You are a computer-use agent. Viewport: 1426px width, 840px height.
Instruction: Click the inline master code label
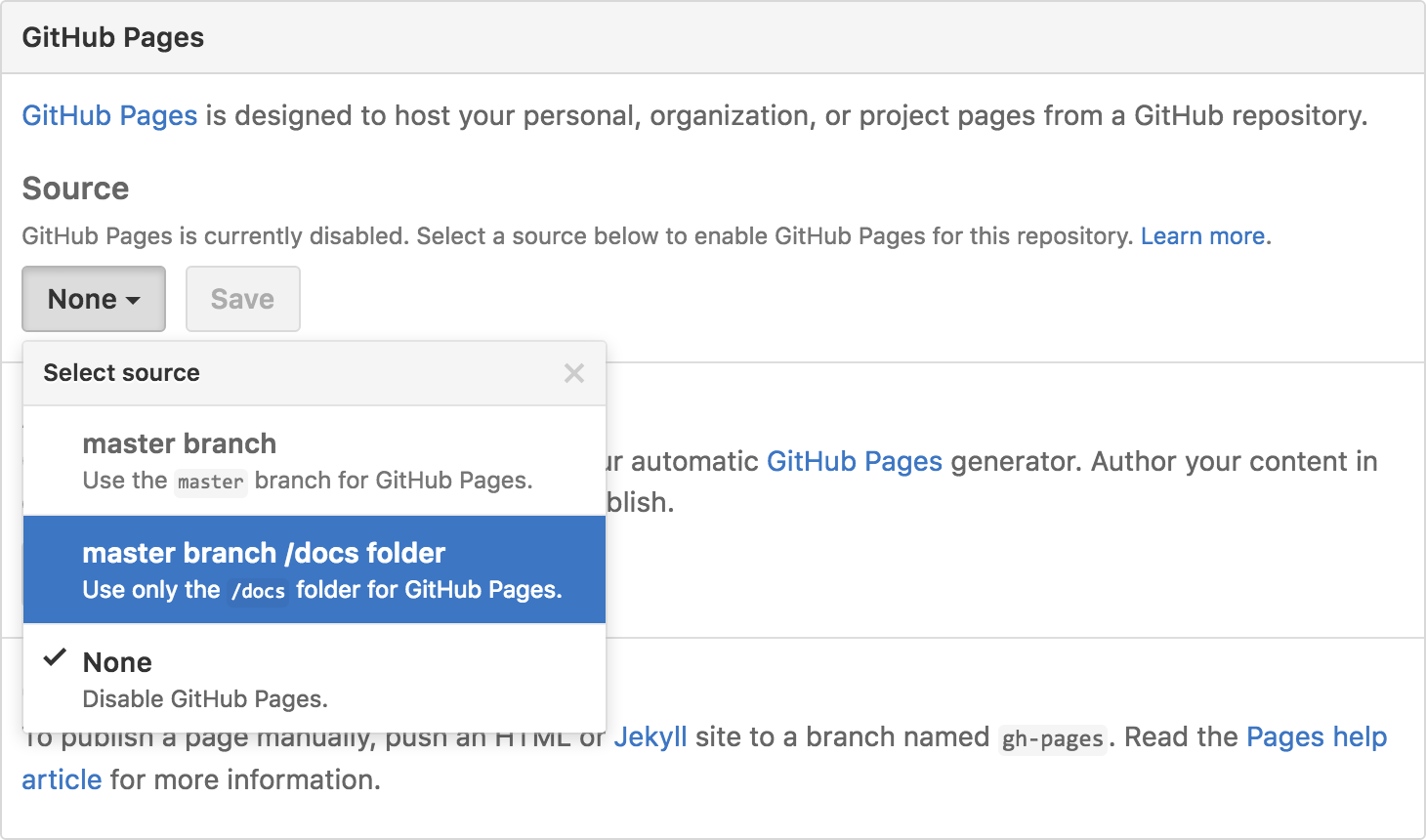click(210, 481)
